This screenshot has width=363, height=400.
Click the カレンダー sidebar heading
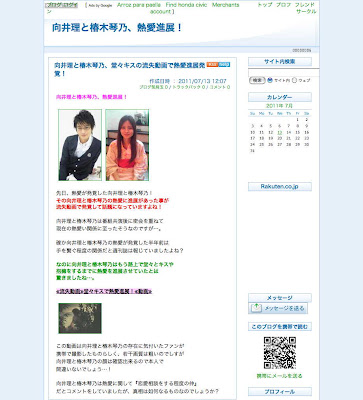pyautogui.click(x=280, y=97)
